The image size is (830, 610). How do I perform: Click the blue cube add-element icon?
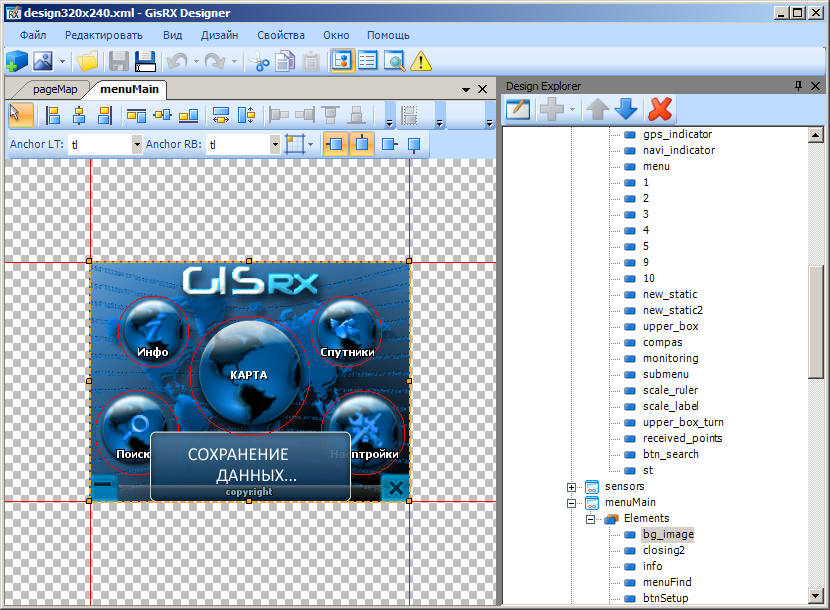16,61
